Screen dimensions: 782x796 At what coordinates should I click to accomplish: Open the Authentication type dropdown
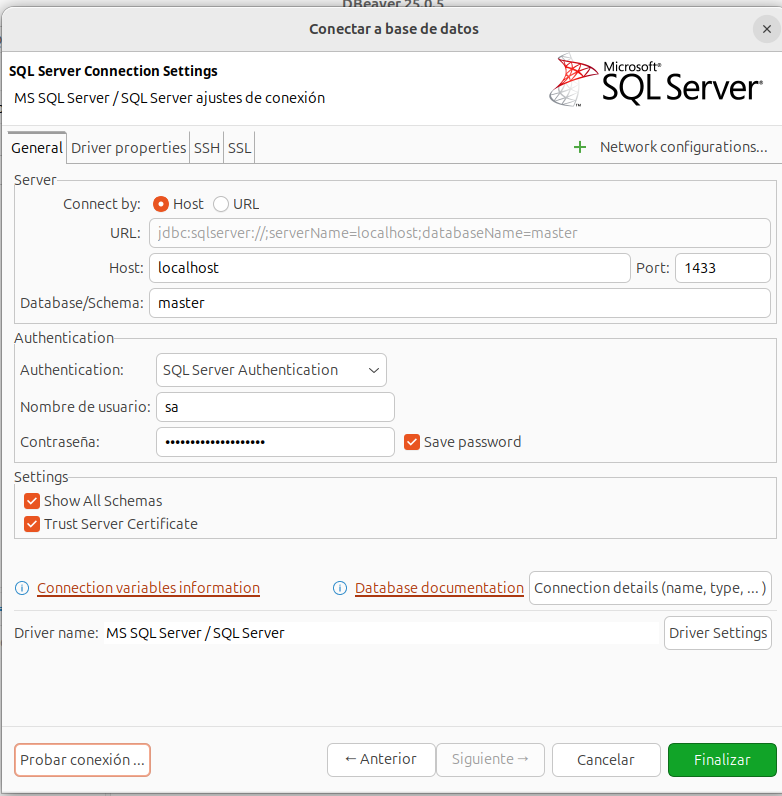click(x=271, y=370)
